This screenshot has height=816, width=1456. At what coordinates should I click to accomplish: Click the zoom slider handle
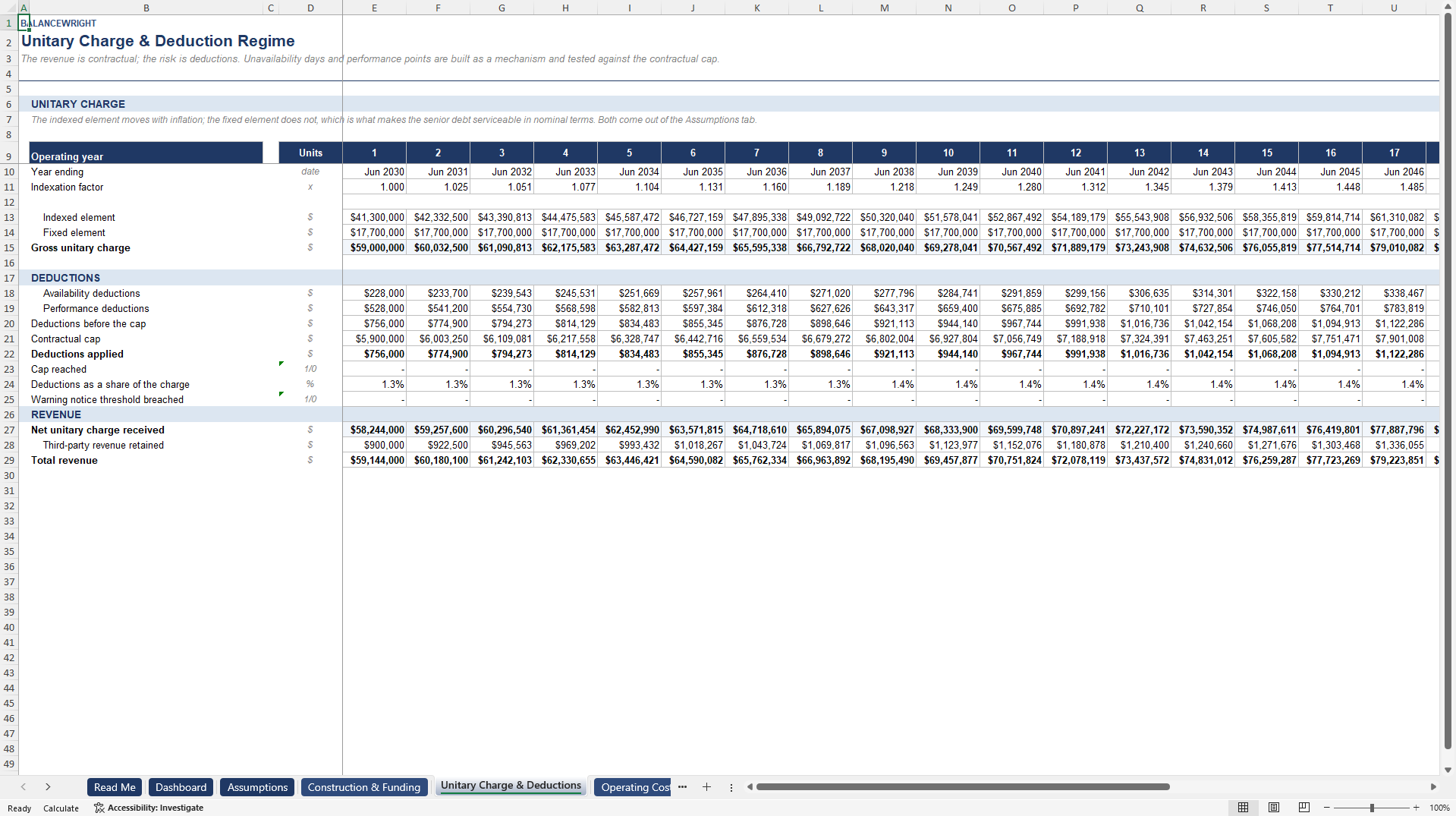(1372, 808)
